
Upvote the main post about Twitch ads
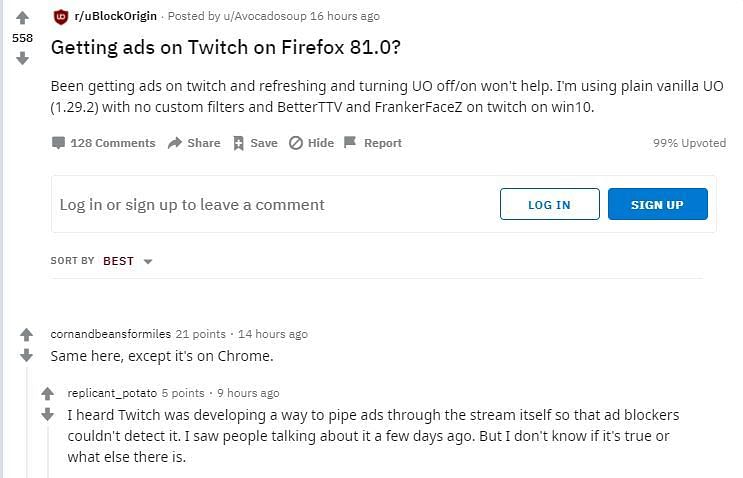pos(22,17)
